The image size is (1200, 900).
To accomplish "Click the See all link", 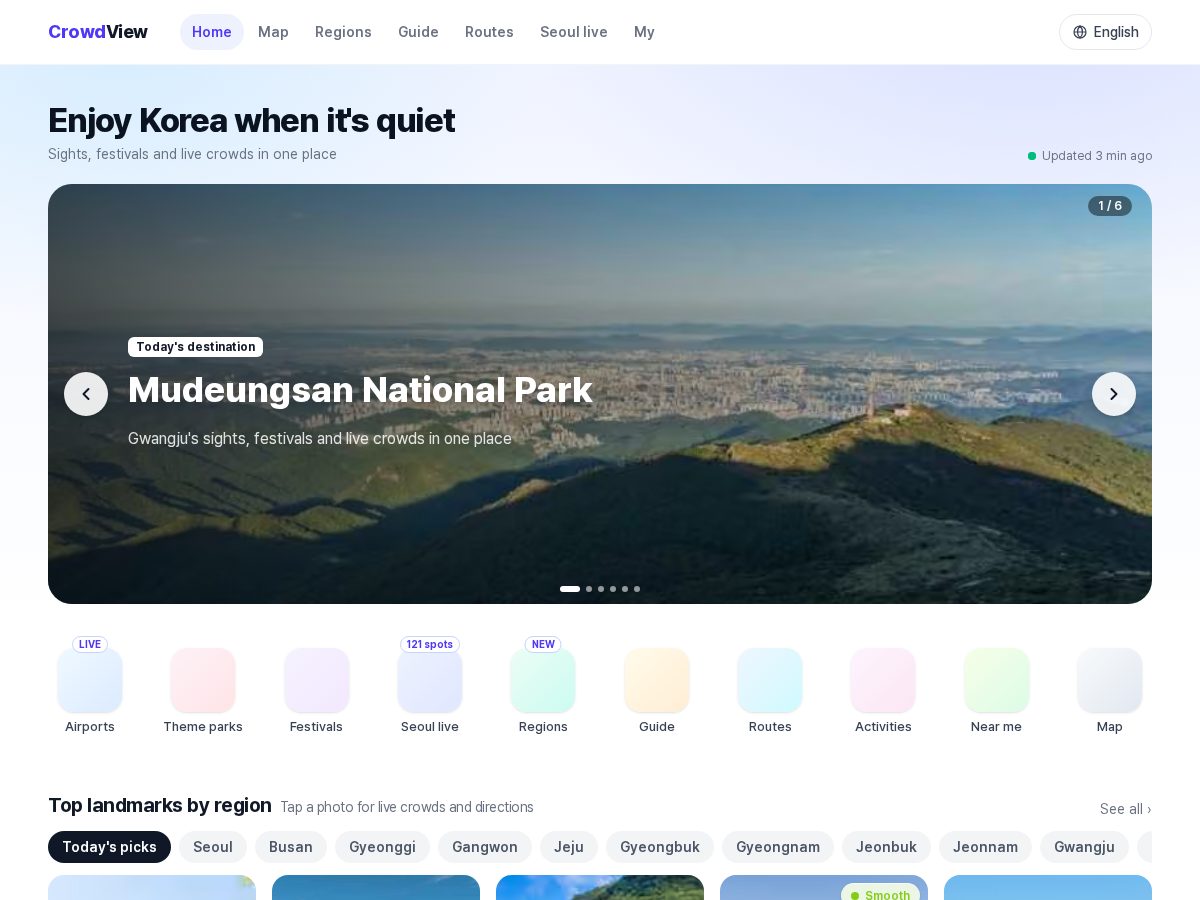I will pyautogui.click(x=1126, y=809).
